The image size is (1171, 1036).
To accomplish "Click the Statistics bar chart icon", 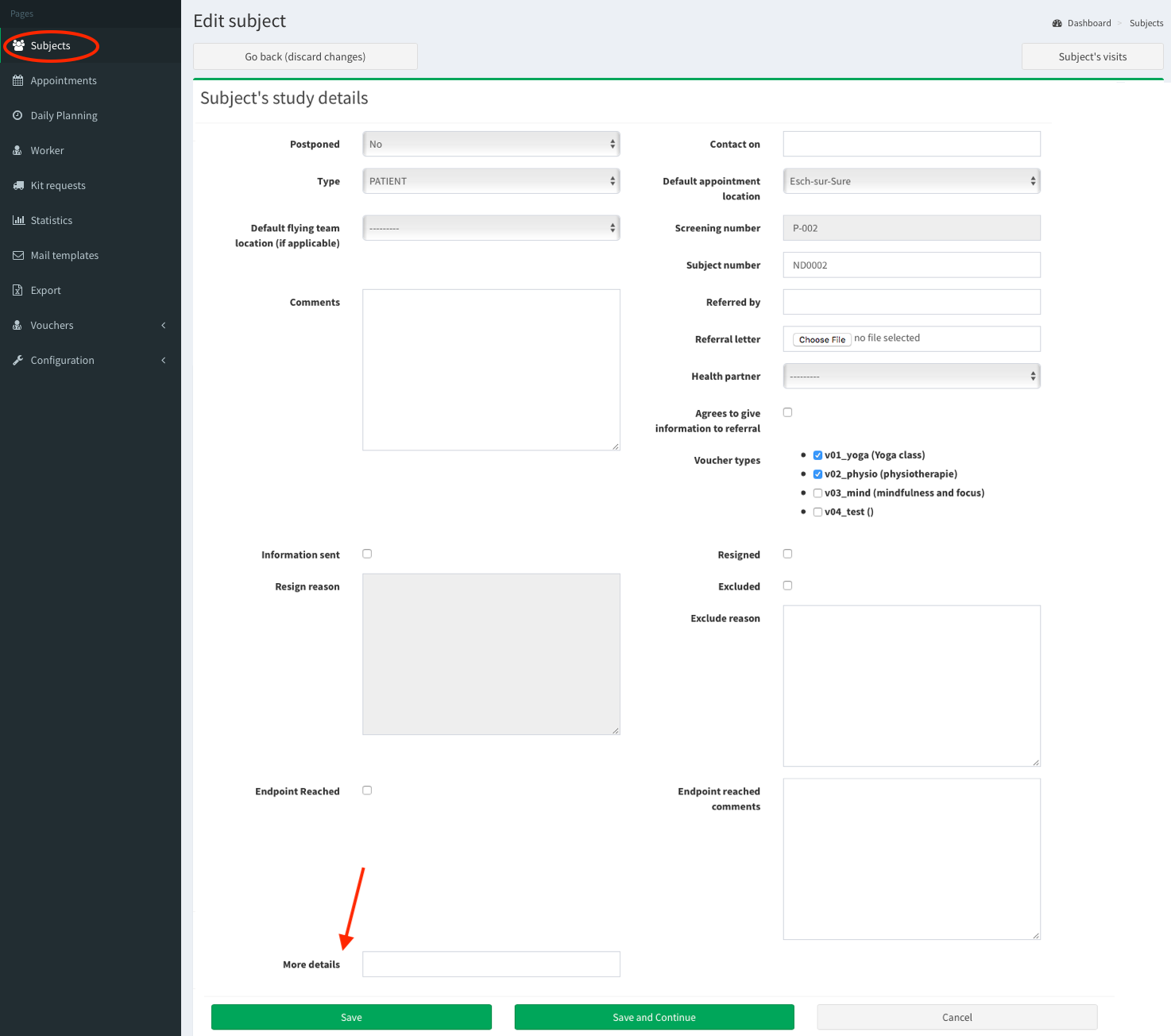I will [18, 220].
